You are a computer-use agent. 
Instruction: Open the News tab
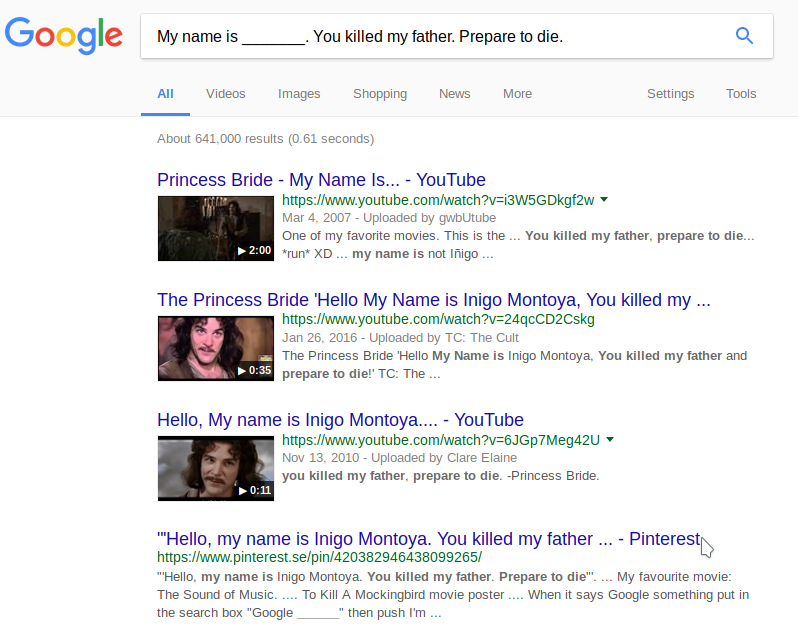(x=454, y=94)
